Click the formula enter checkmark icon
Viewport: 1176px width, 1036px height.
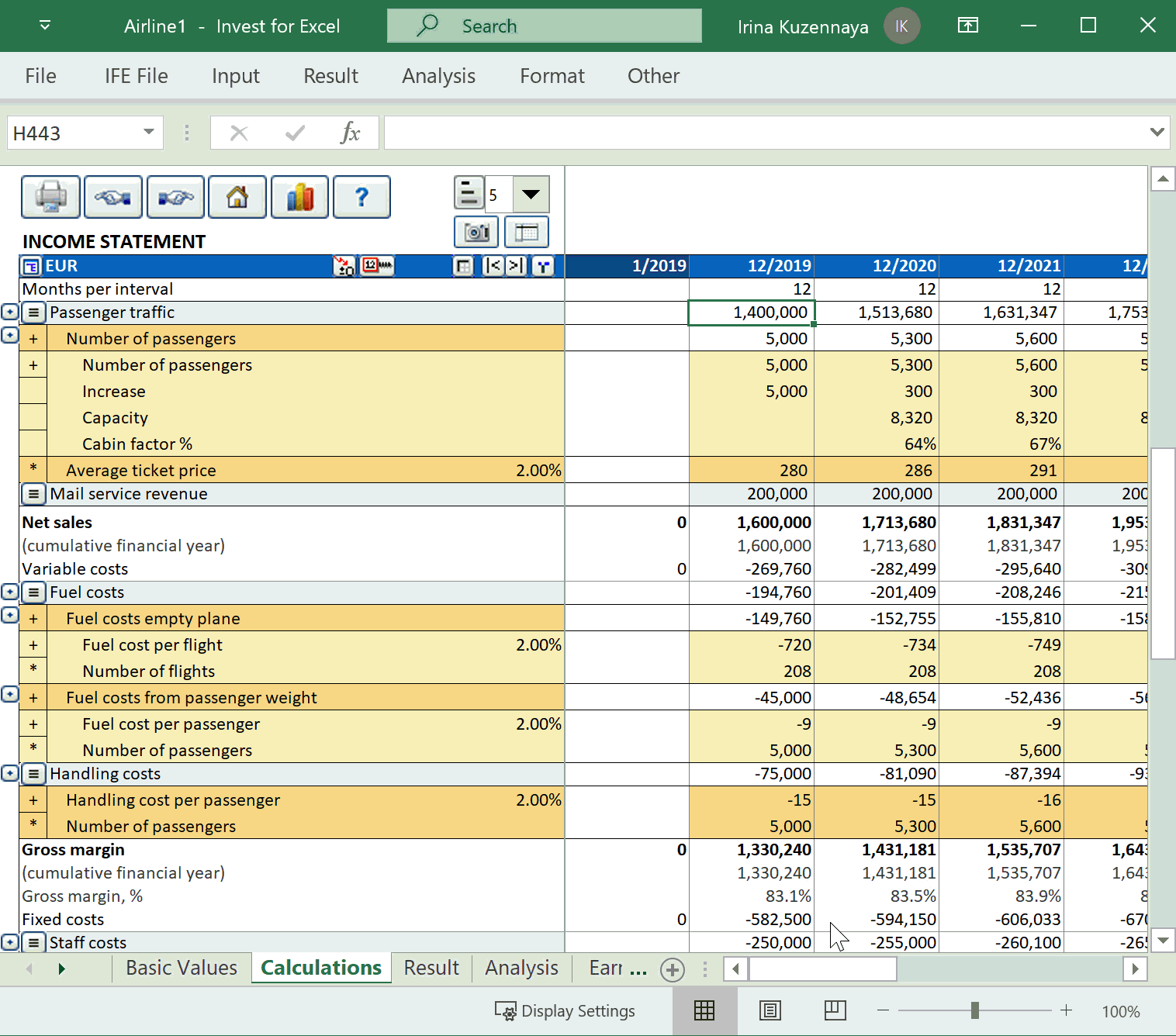click(x=295, y=133)
